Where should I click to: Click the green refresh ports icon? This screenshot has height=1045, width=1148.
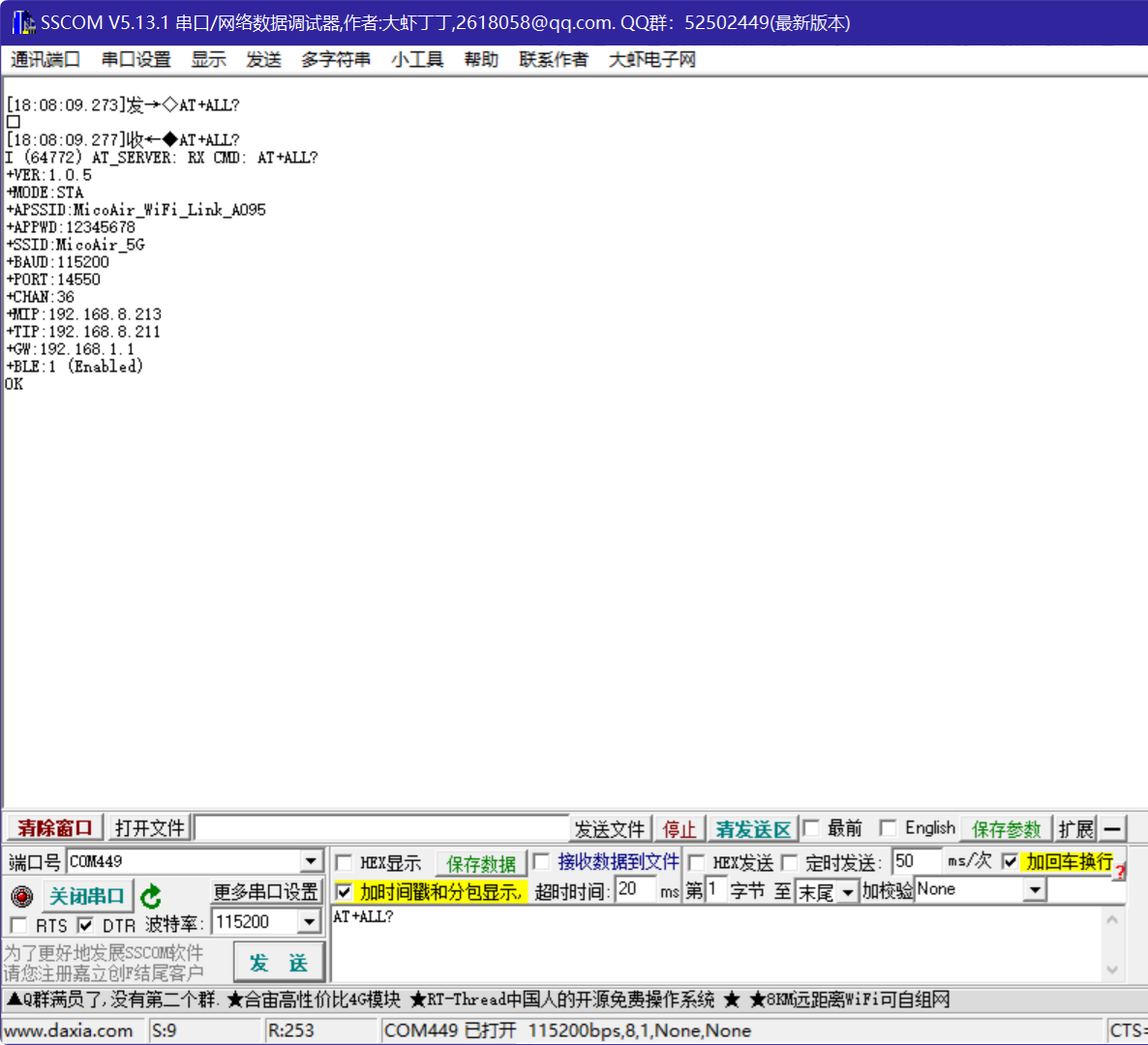click(x=151, y=896)
